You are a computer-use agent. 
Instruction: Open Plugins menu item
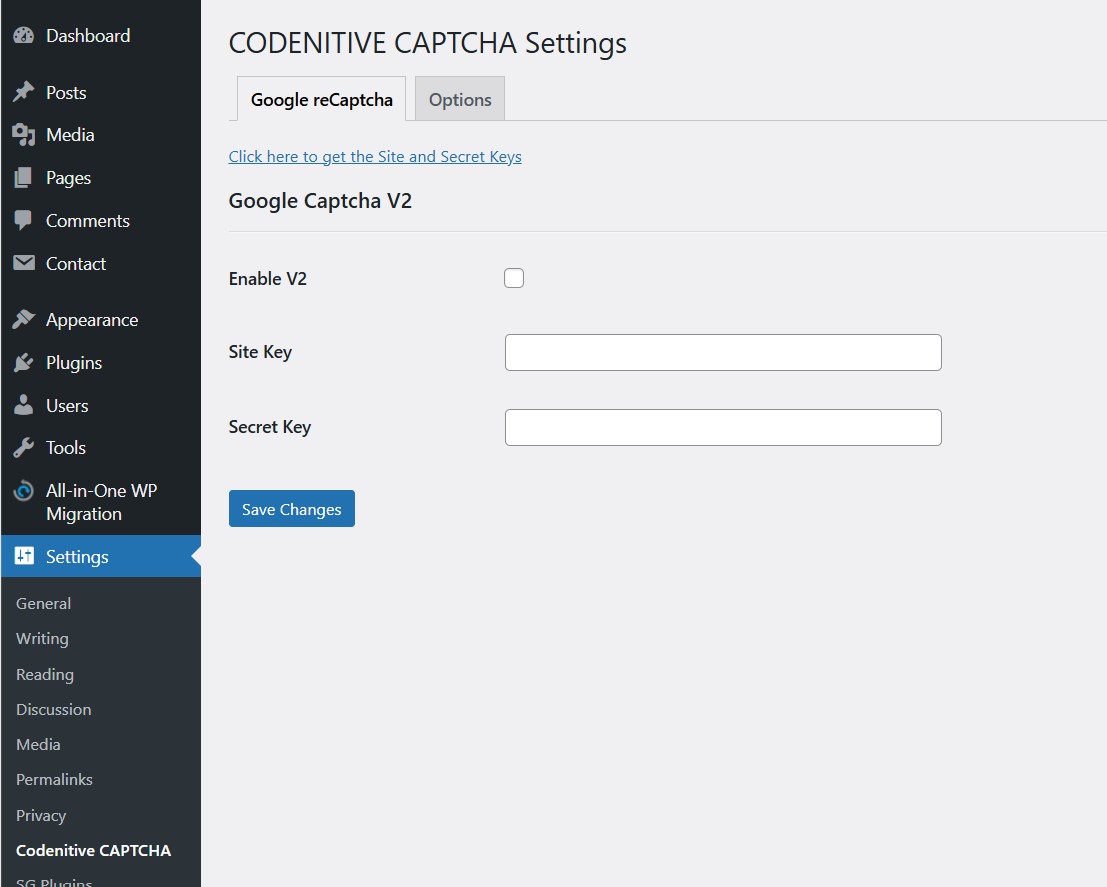point(74,363)
